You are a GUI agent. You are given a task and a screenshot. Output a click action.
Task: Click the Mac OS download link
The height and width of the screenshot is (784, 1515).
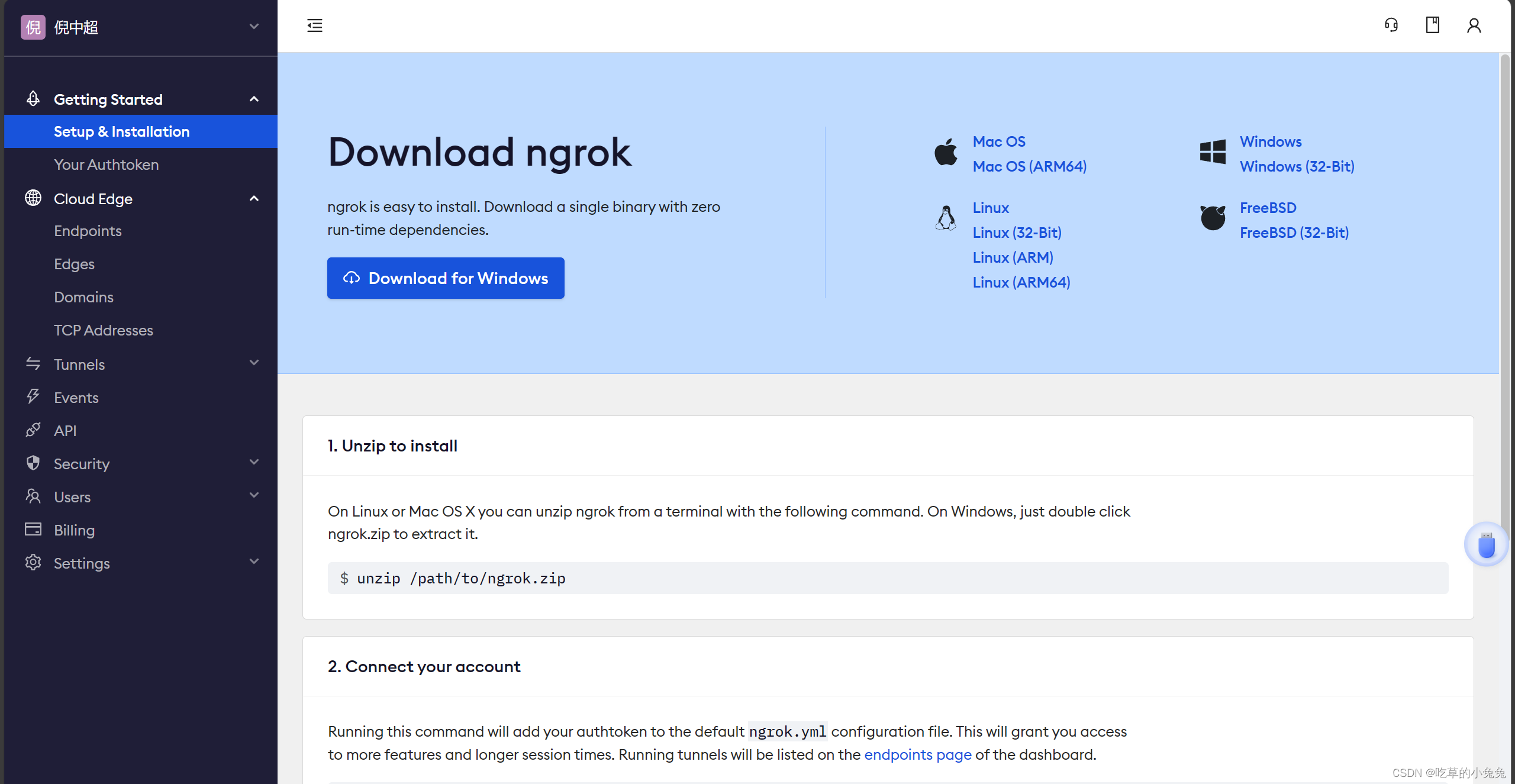(999, 141)
